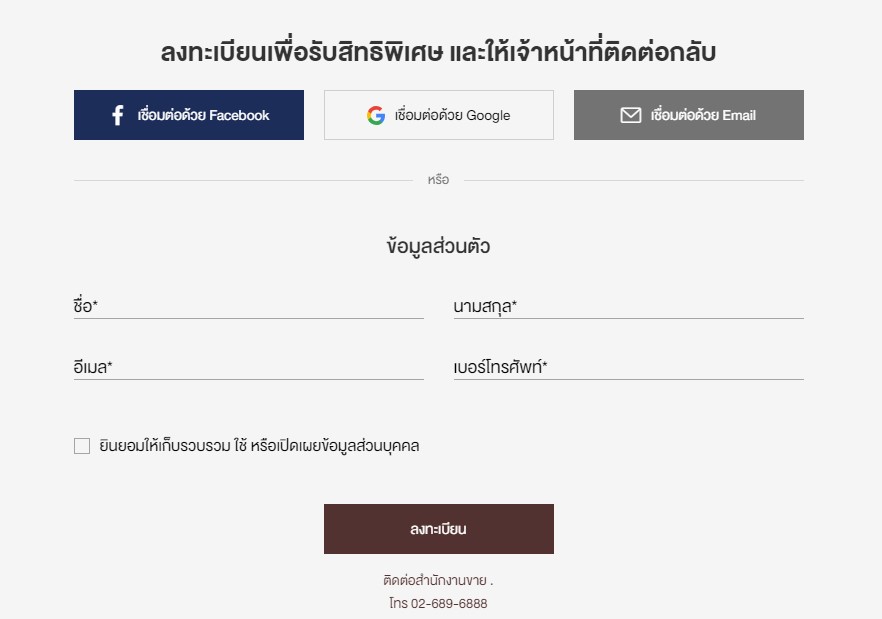Image resolution: width=882 pixels, height=619 pixels.
Task: Focus the ชื่อ first name field
Action: [x=249, y=306]
